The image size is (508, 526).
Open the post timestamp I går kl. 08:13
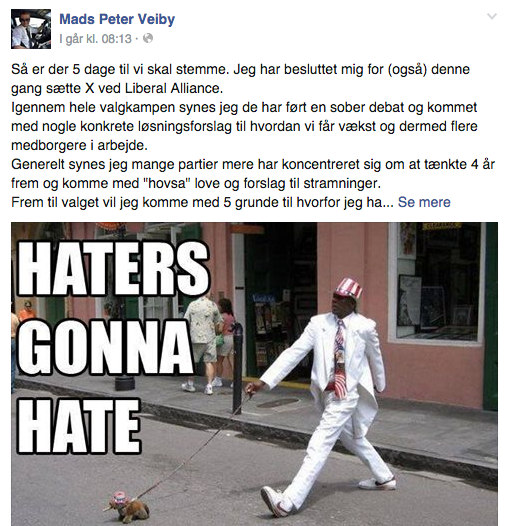click(96, 39)
